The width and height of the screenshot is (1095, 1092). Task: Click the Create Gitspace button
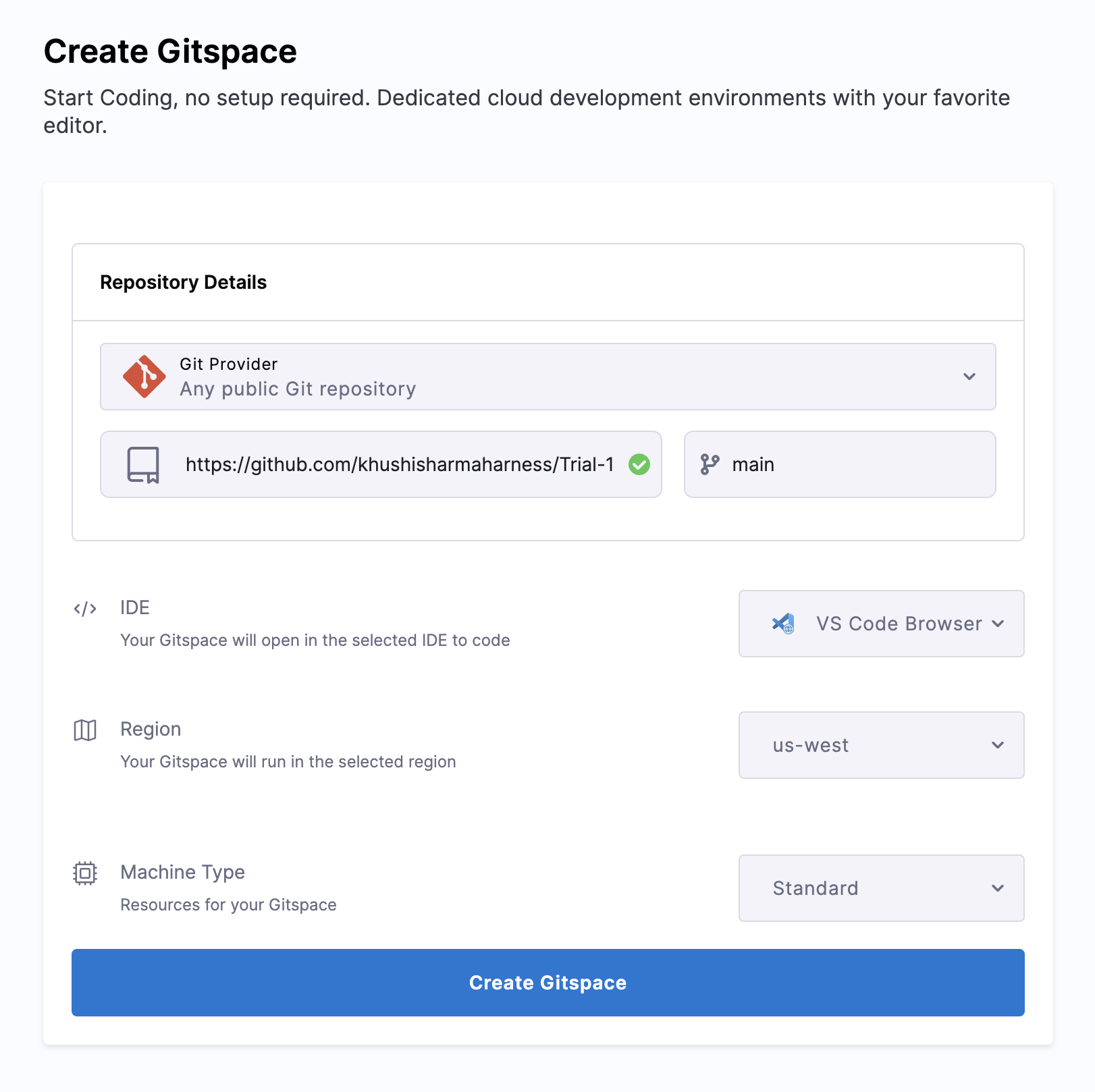tap(547, 983)
